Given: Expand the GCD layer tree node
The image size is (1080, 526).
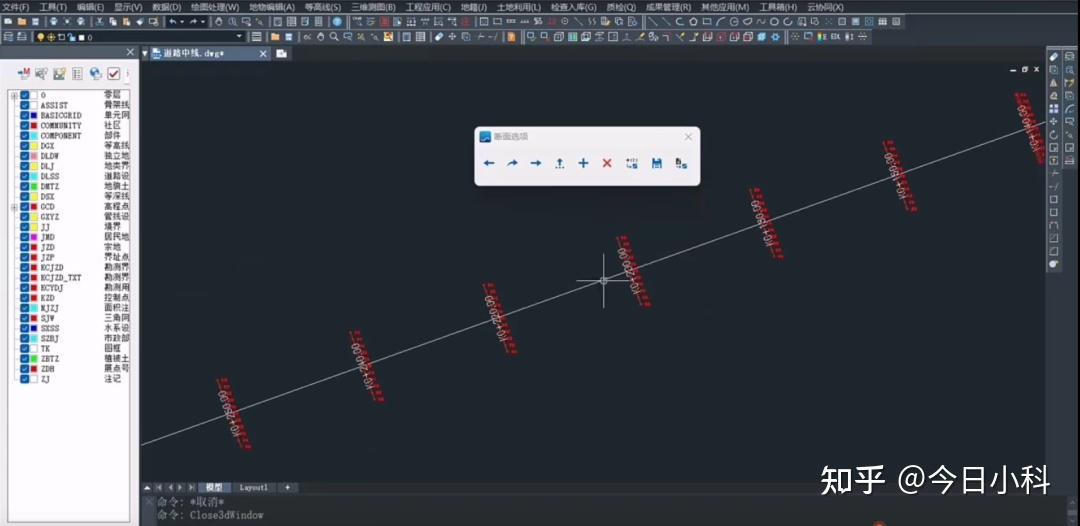Looking at the screenshot, I should click(14, 207).
